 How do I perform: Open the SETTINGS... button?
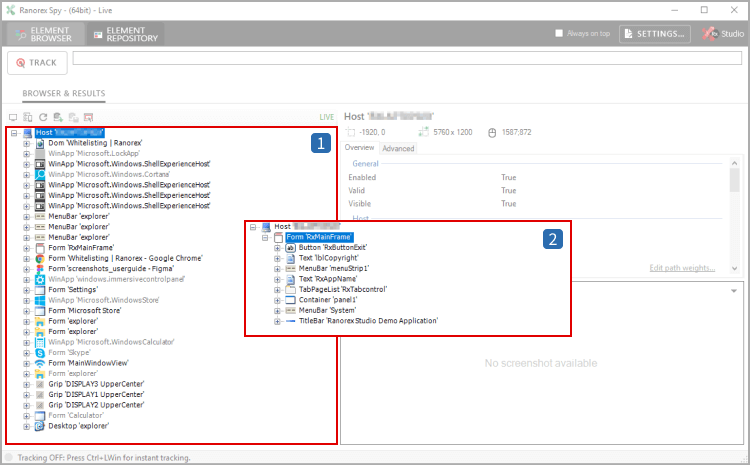pos(655,34)
